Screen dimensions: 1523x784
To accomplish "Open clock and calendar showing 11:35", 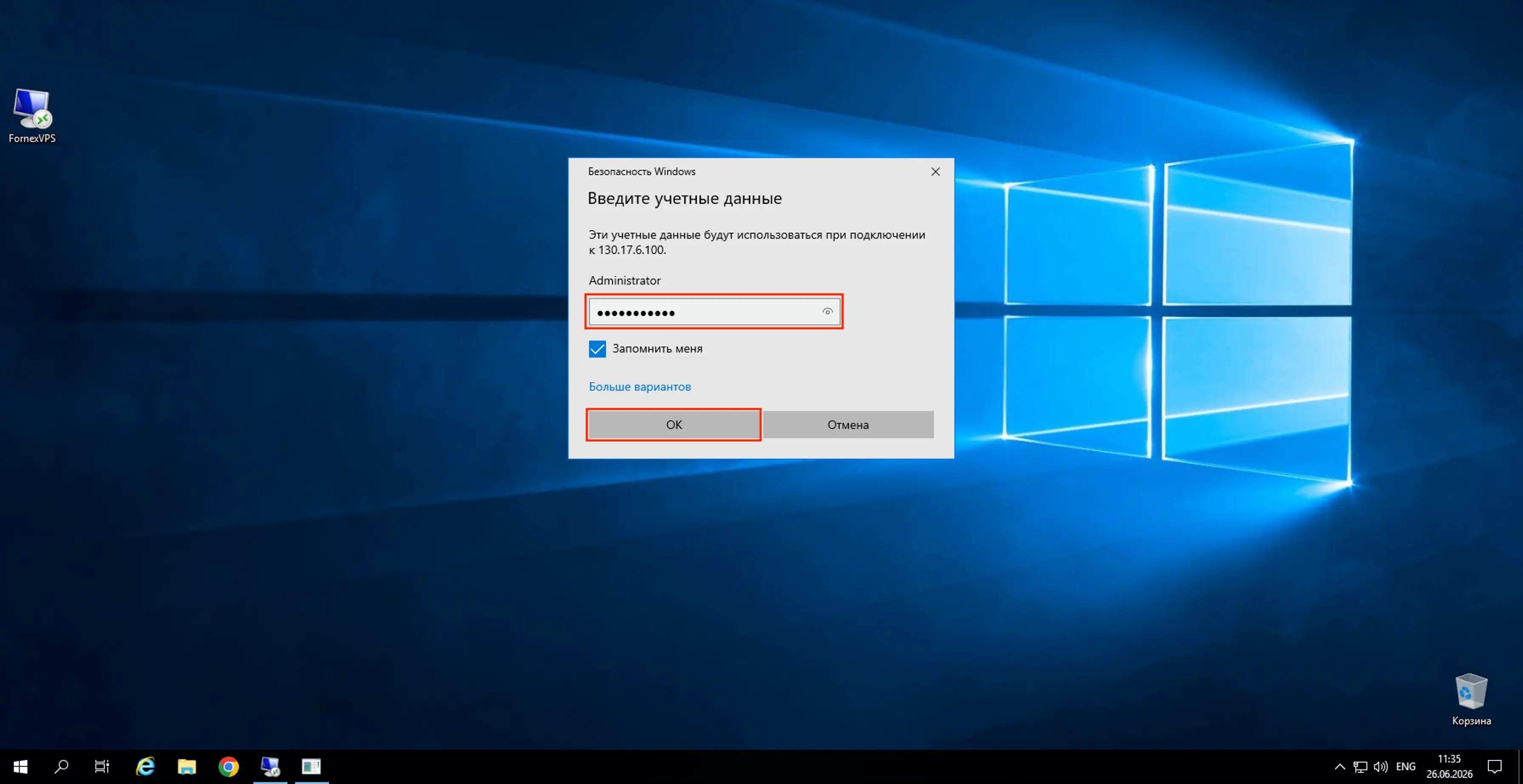I will [1449, 767].
